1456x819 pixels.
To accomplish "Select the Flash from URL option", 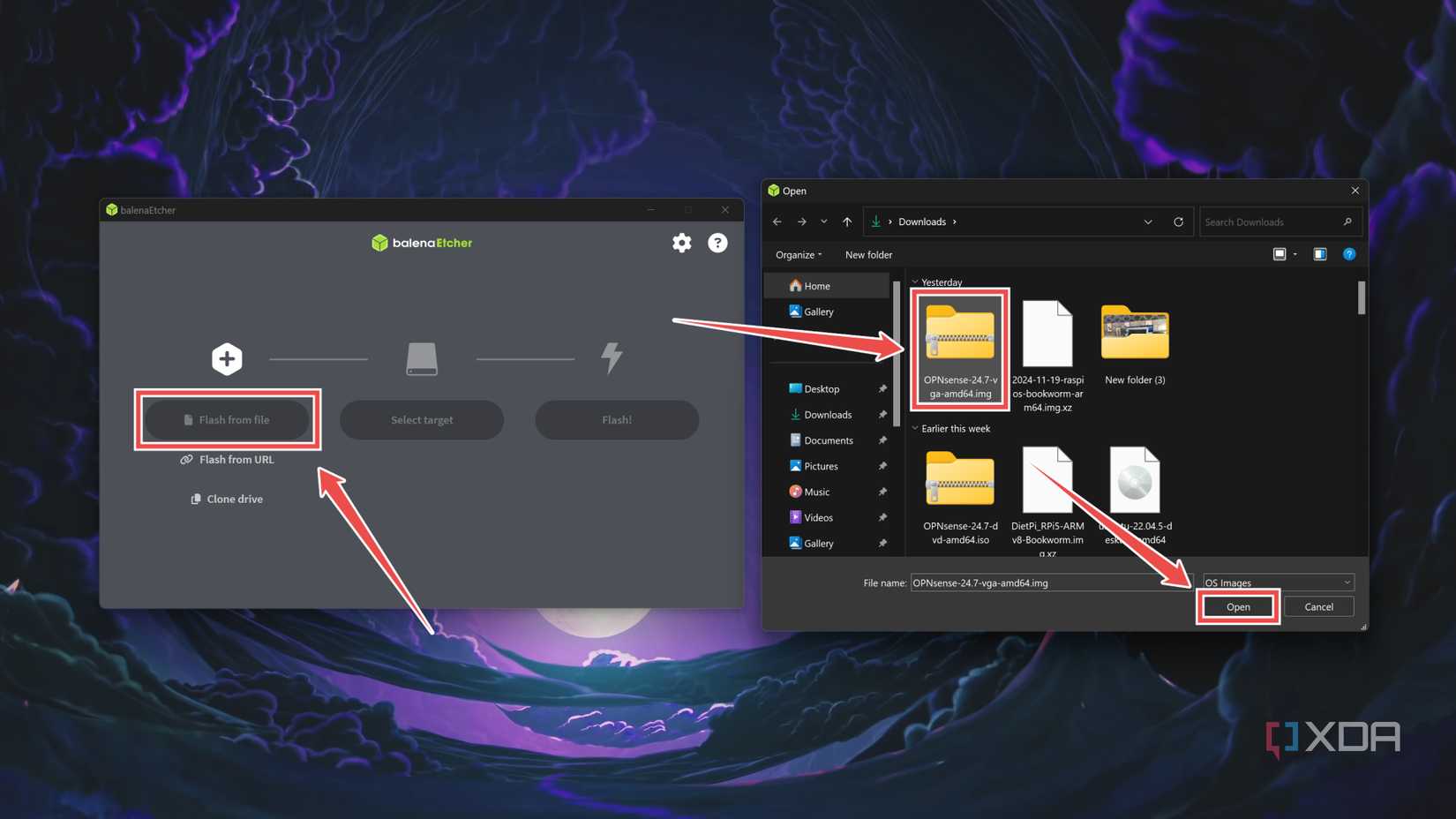I will (227, 460).
